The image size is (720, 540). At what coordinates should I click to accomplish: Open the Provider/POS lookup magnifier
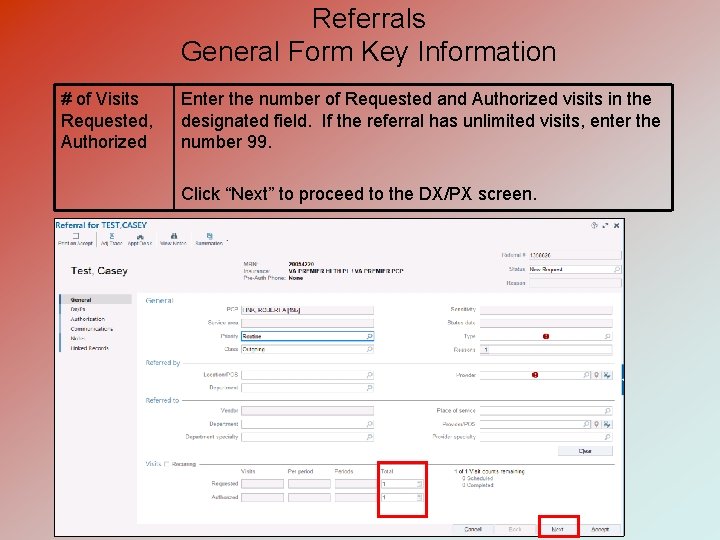[x=586, y=424]
